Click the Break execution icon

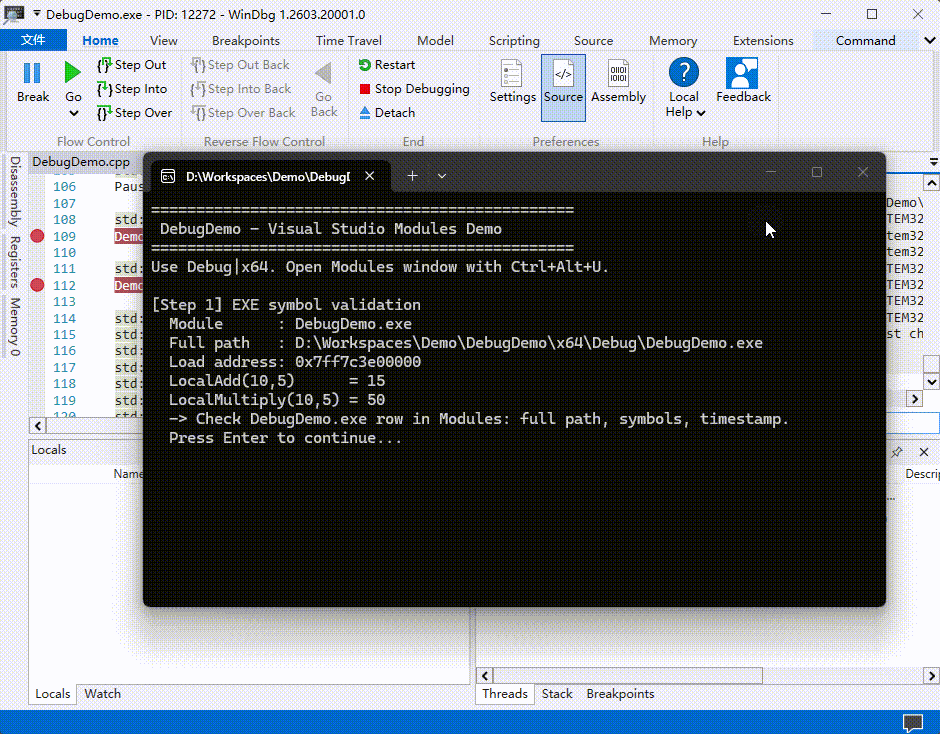pyautogui.click(x=32, y=82)
